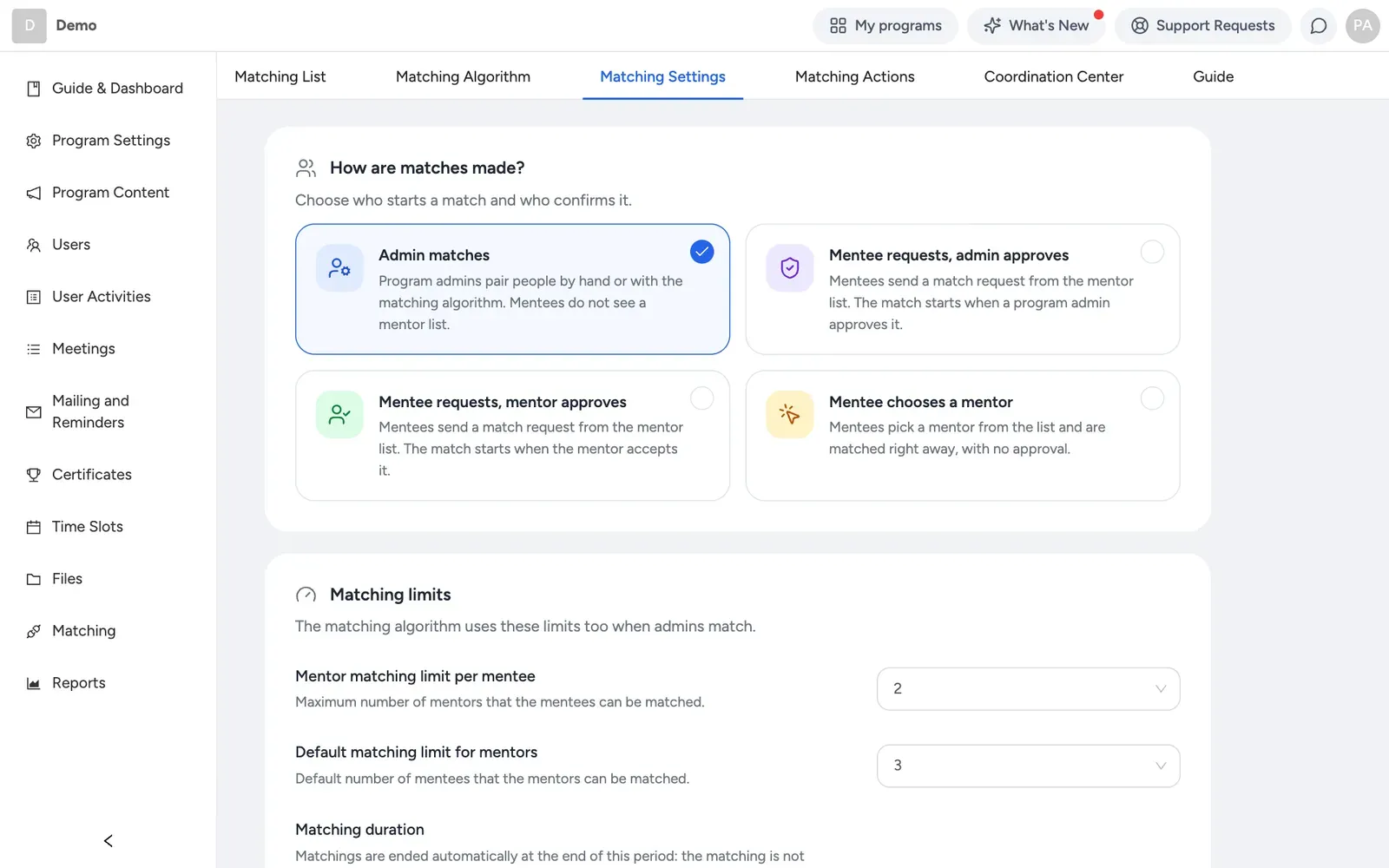The width and height of the screenshot is (1389, 868).
Task: Click the User Activities list icon
Action: (x=34, y=297)
